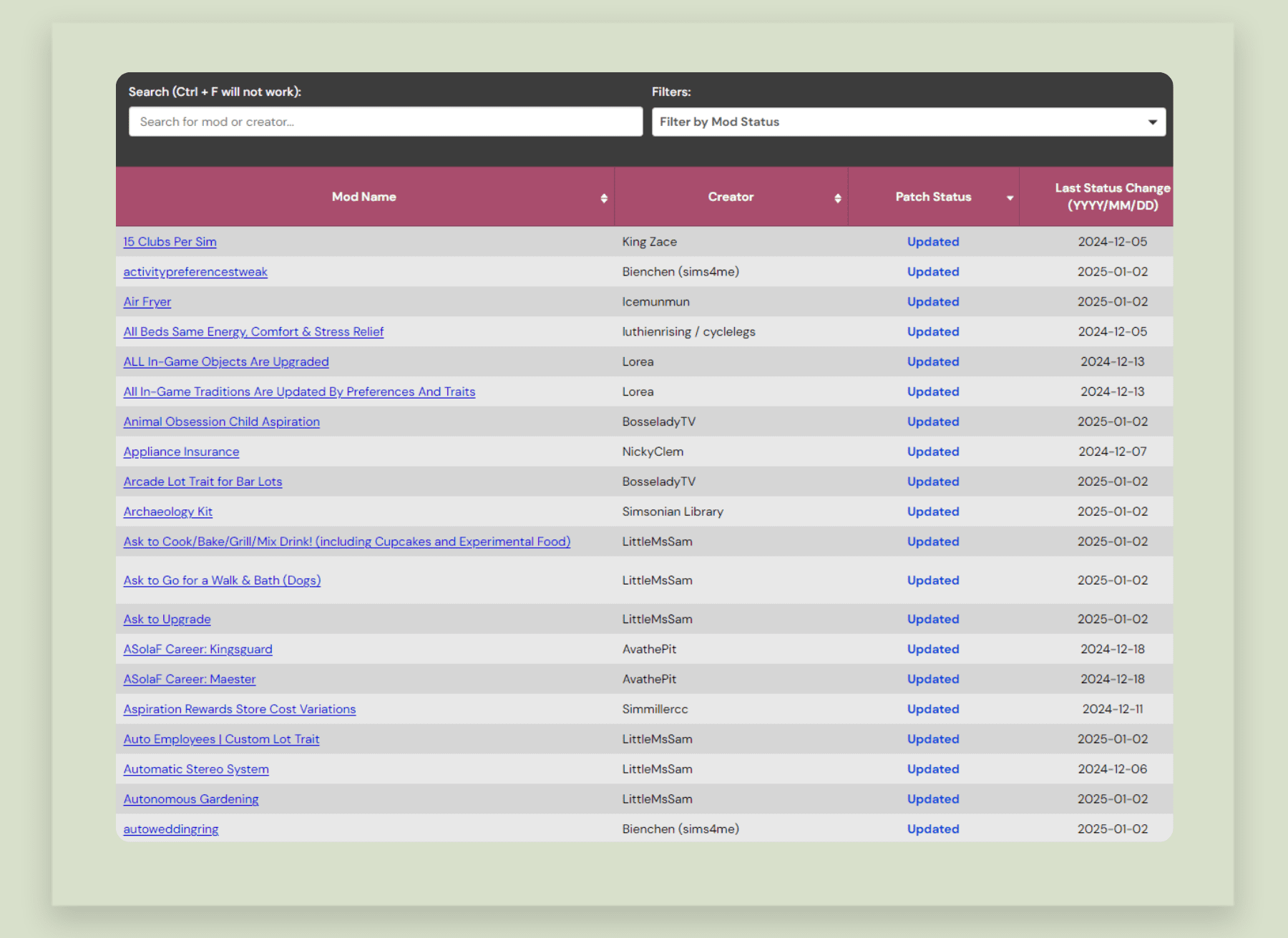
Task: Click Lorea in All In-Game Traditions row
Action: point(638,392)
